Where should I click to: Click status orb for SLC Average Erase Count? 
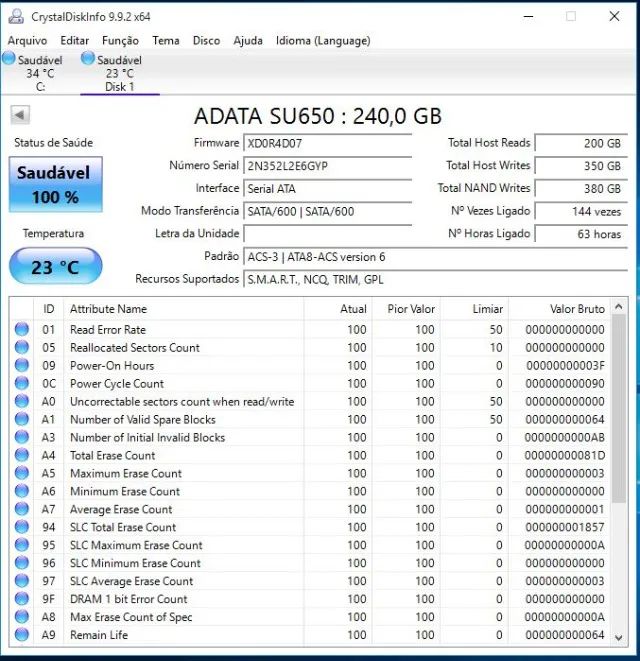point(22,580)
